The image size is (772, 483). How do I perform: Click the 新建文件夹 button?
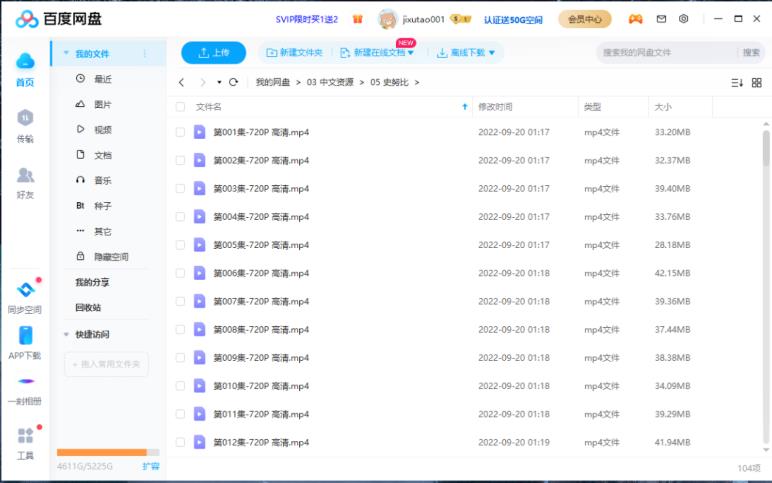[x=294, y=53]
